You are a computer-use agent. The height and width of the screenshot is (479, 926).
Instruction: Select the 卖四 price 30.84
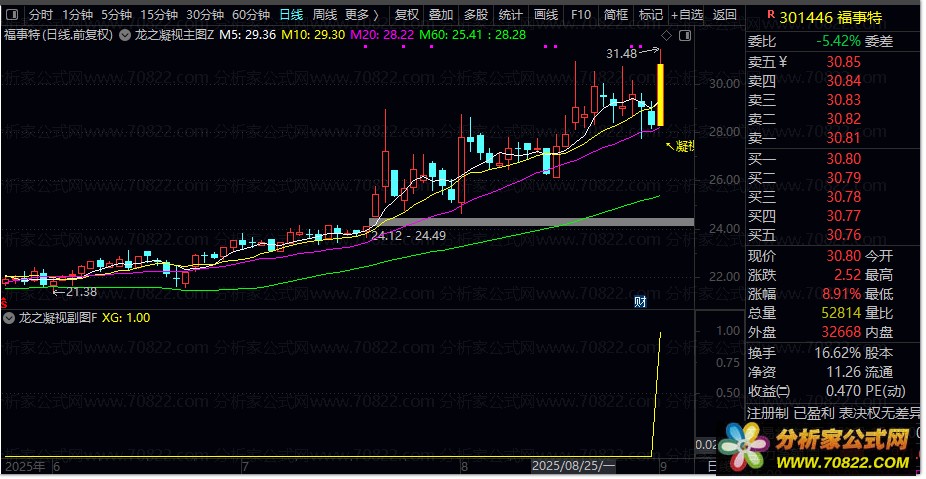tap(843, 81)
